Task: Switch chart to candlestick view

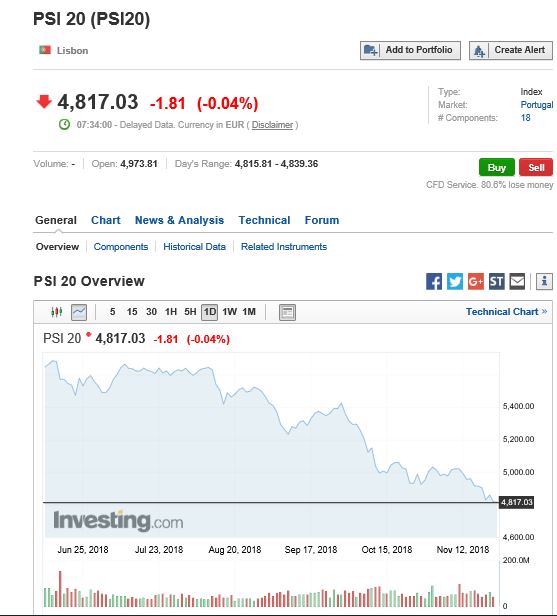Action: [x=57, y=312]
